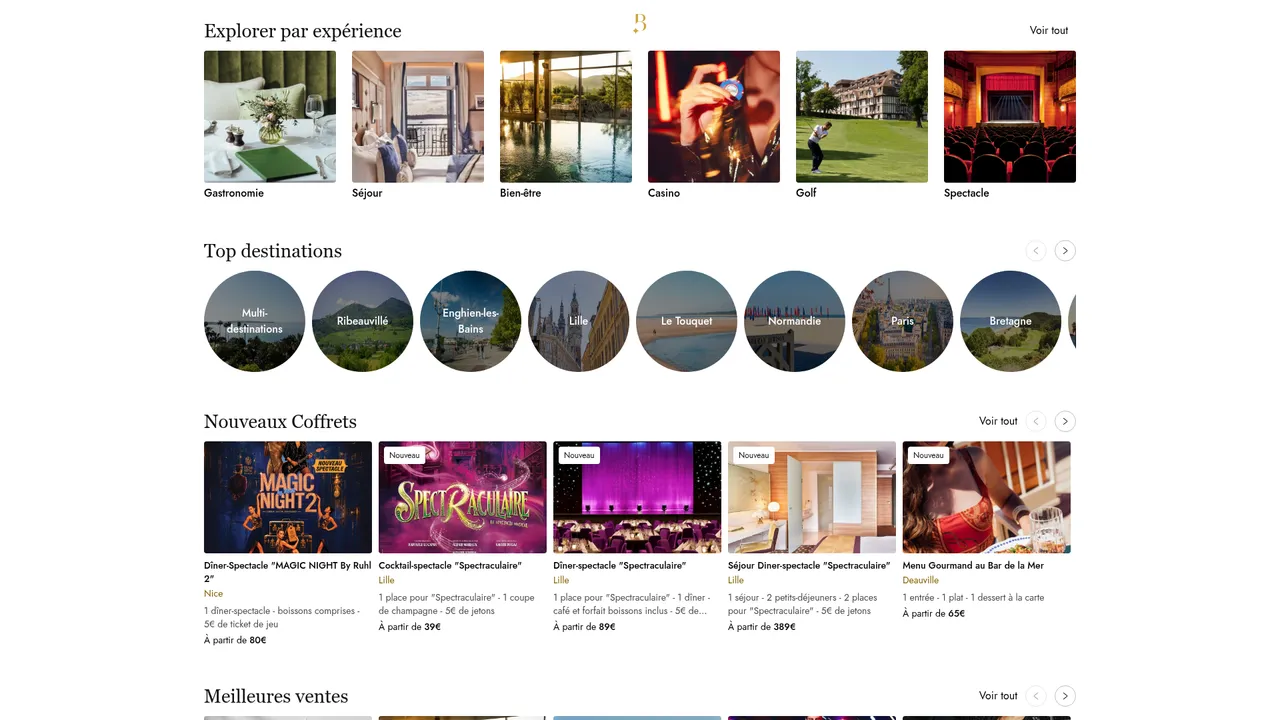Viewport: 1280px width, 720px height.
Task: Show previous Top destinations with left arrow
Action: [x=1036, y=251]
